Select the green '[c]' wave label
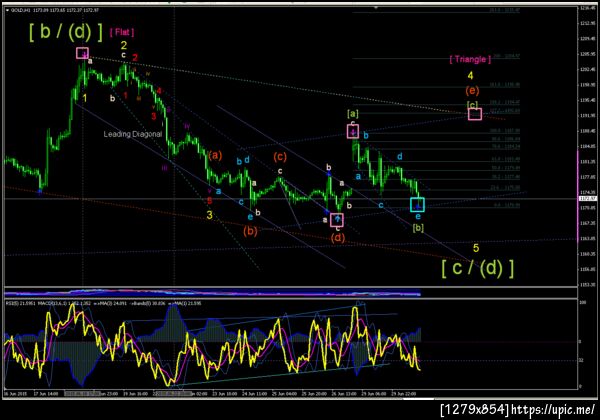 473,104
